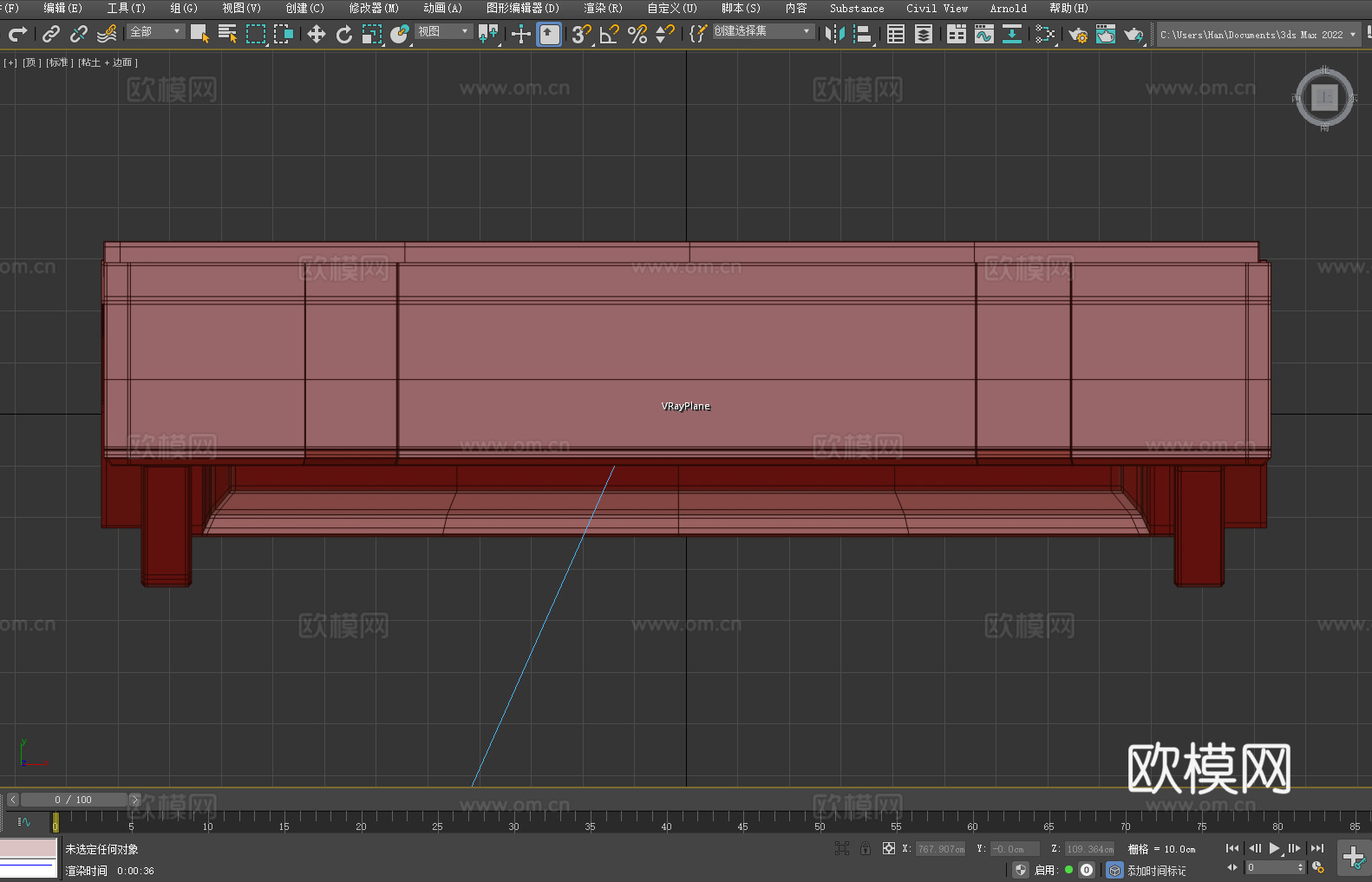Screen dimensions: 1372x882
Task: Open 工具(T) menu
Action: point(126,8)
